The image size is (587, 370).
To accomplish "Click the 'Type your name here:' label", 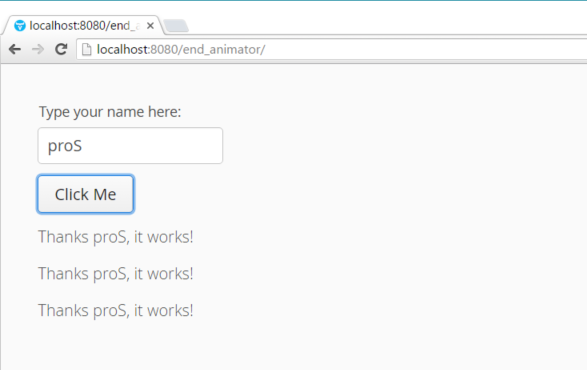I will (x=110, y=112).
